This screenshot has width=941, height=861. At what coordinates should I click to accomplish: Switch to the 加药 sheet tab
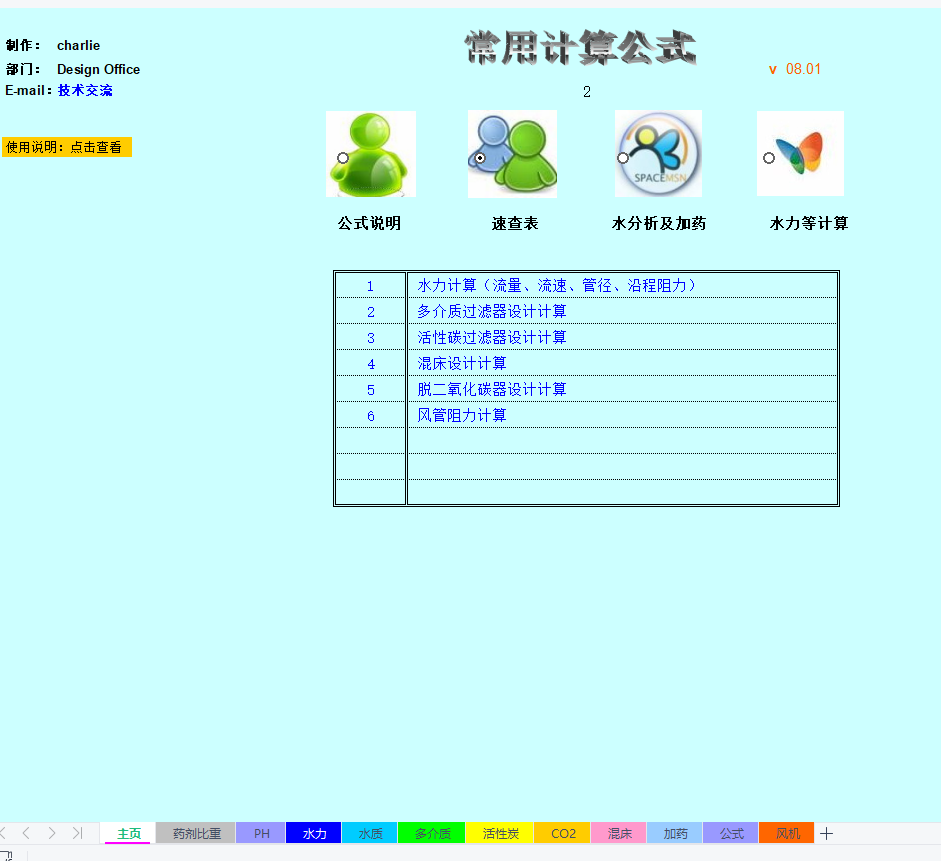pos(675,833)
